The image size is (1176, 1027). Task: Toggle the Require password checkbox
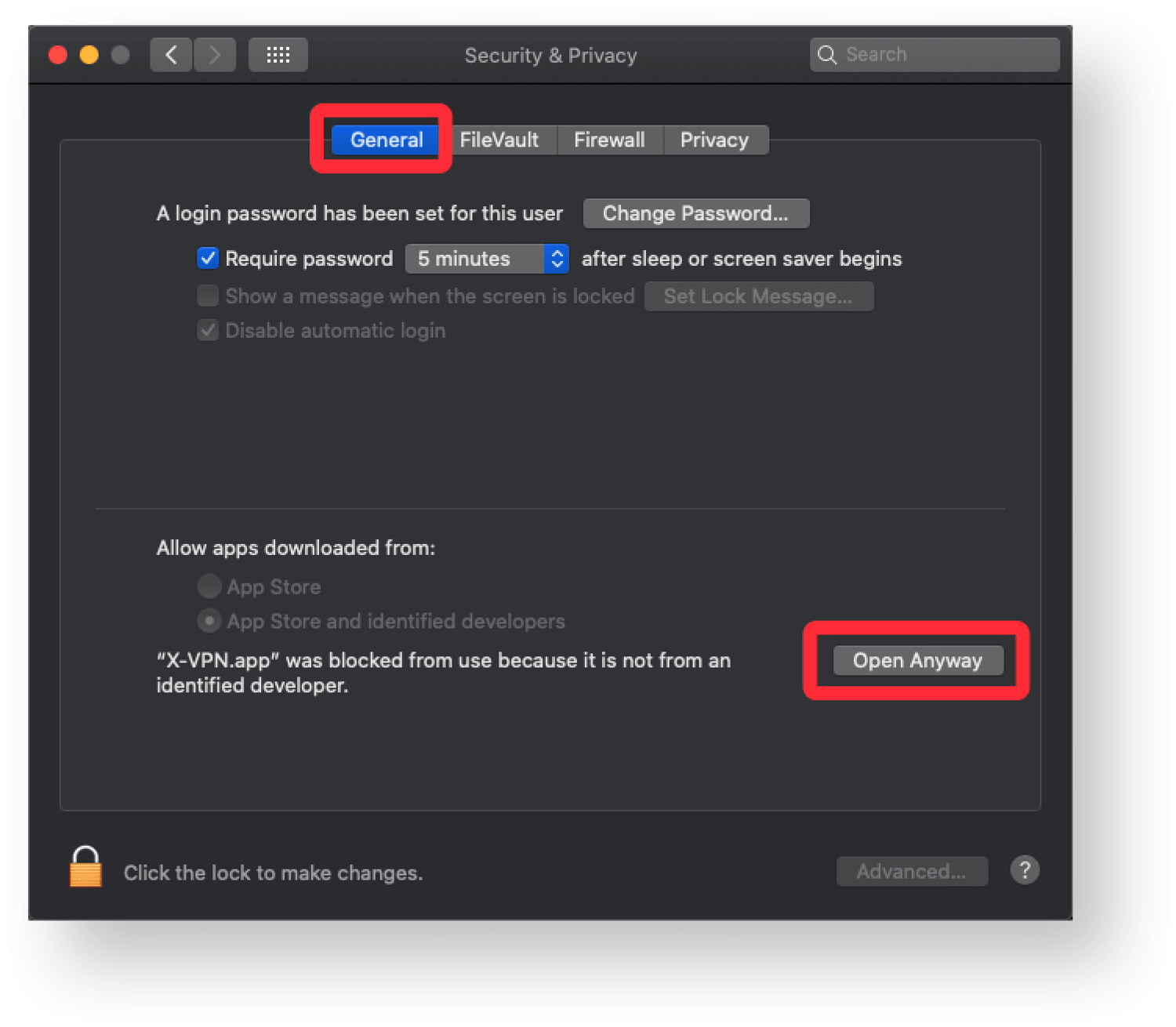tap(208, 258)
